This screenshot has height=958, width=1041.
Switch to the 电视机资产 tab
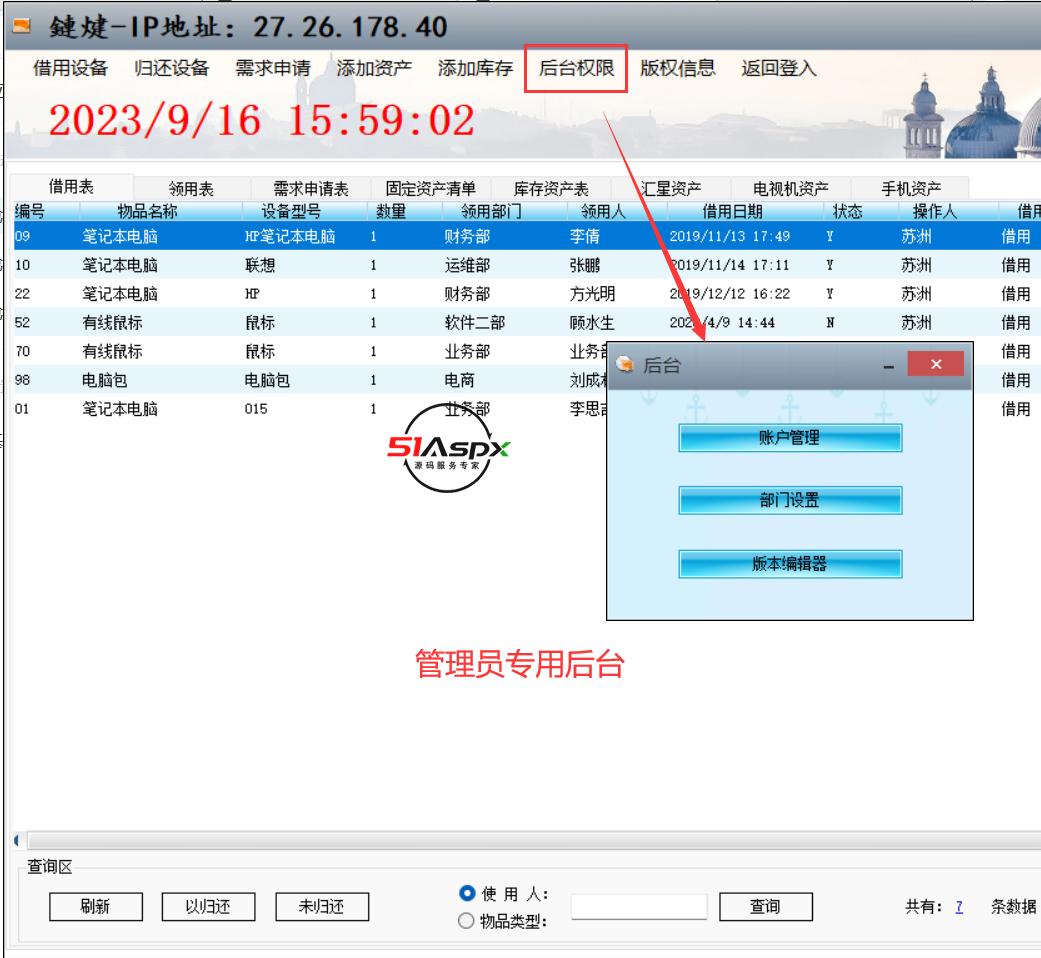(x=791, y=189)
